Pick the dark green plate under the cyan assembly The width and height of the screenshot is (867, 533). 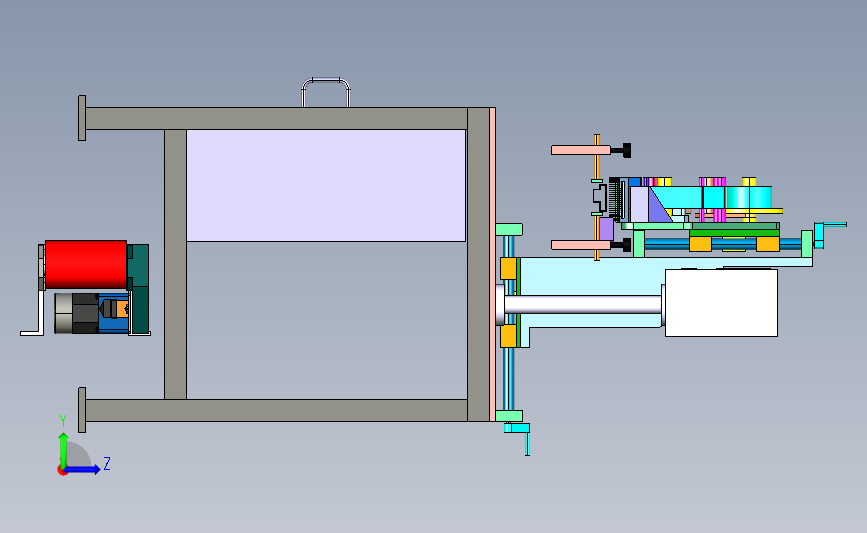[735, 226]
